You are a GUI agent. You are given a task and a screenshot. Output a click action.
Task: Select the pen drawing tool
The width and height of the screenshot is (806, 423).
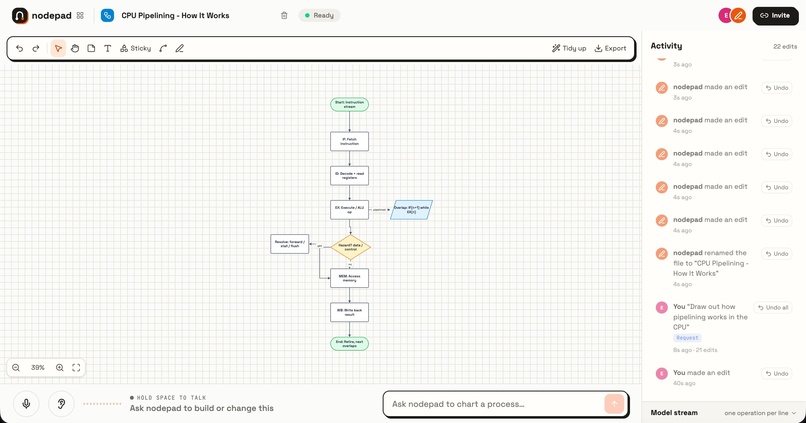coord(179,48)
